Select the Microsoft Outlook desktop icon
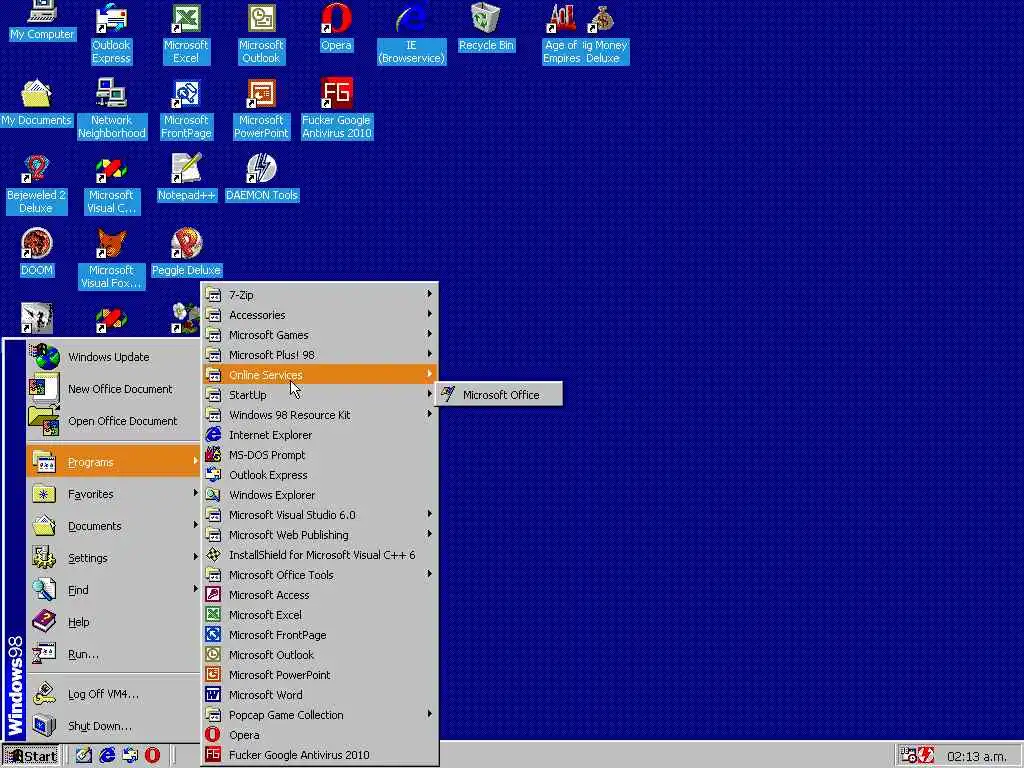Screen dimensions: 1024x768 click(261, 34)
